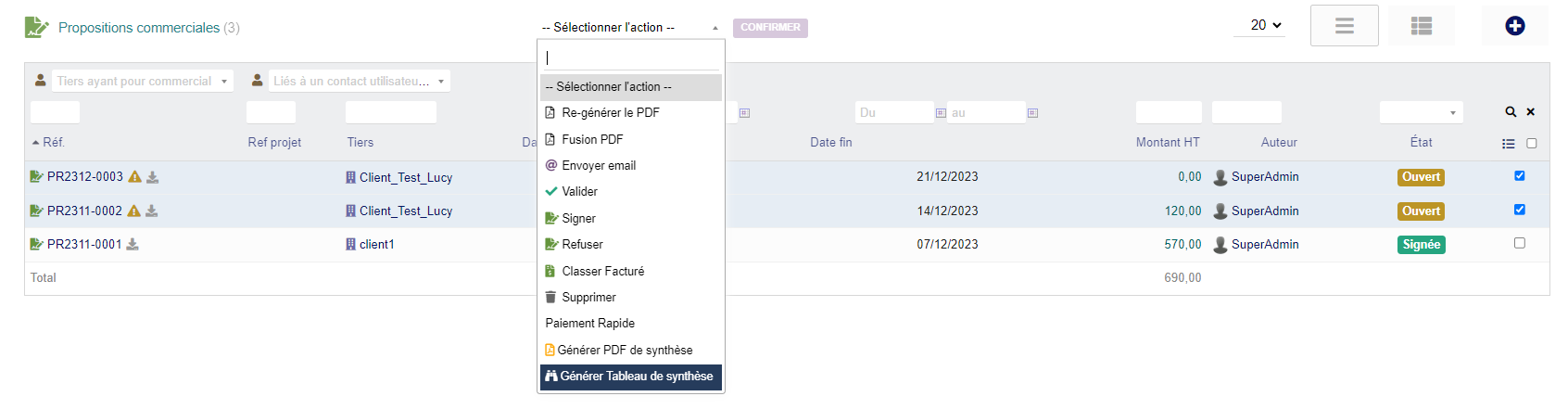Viewport: 1568px width, 409px height.
Task: Select 'Générer Tableau de synthèse' action
Action: [631, 377]
